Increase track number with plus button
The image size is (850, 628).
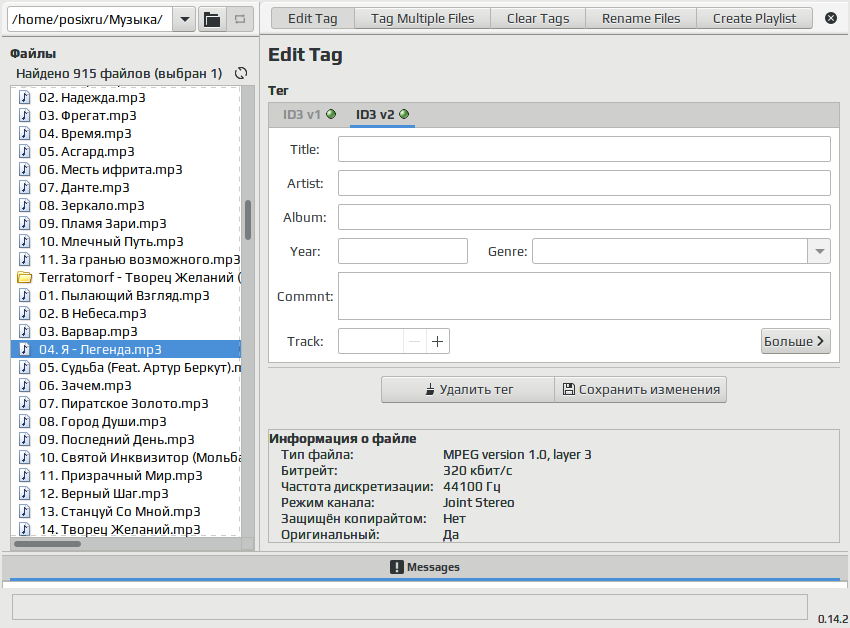[x=437, y=341]
